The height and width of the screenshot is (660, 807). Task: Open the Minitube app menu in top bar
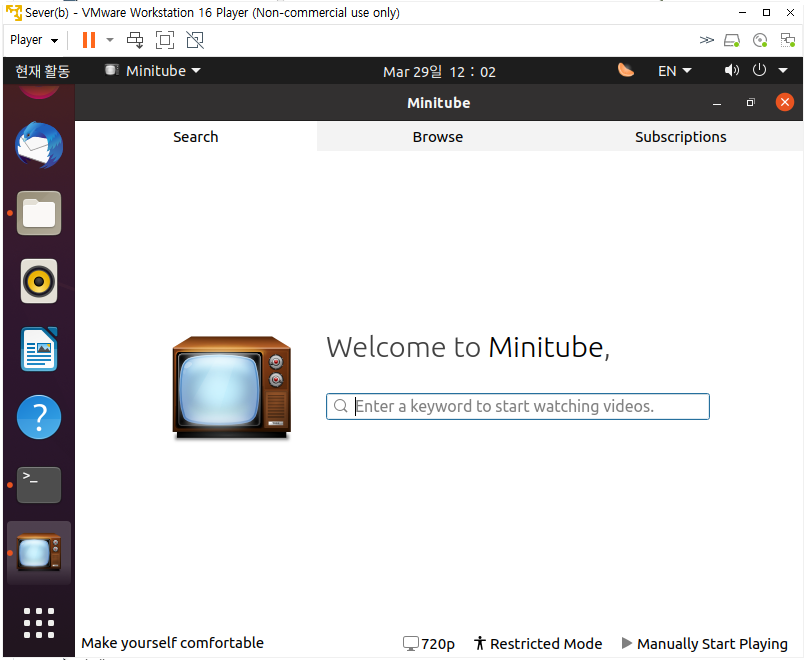click(x=153, y=71)
